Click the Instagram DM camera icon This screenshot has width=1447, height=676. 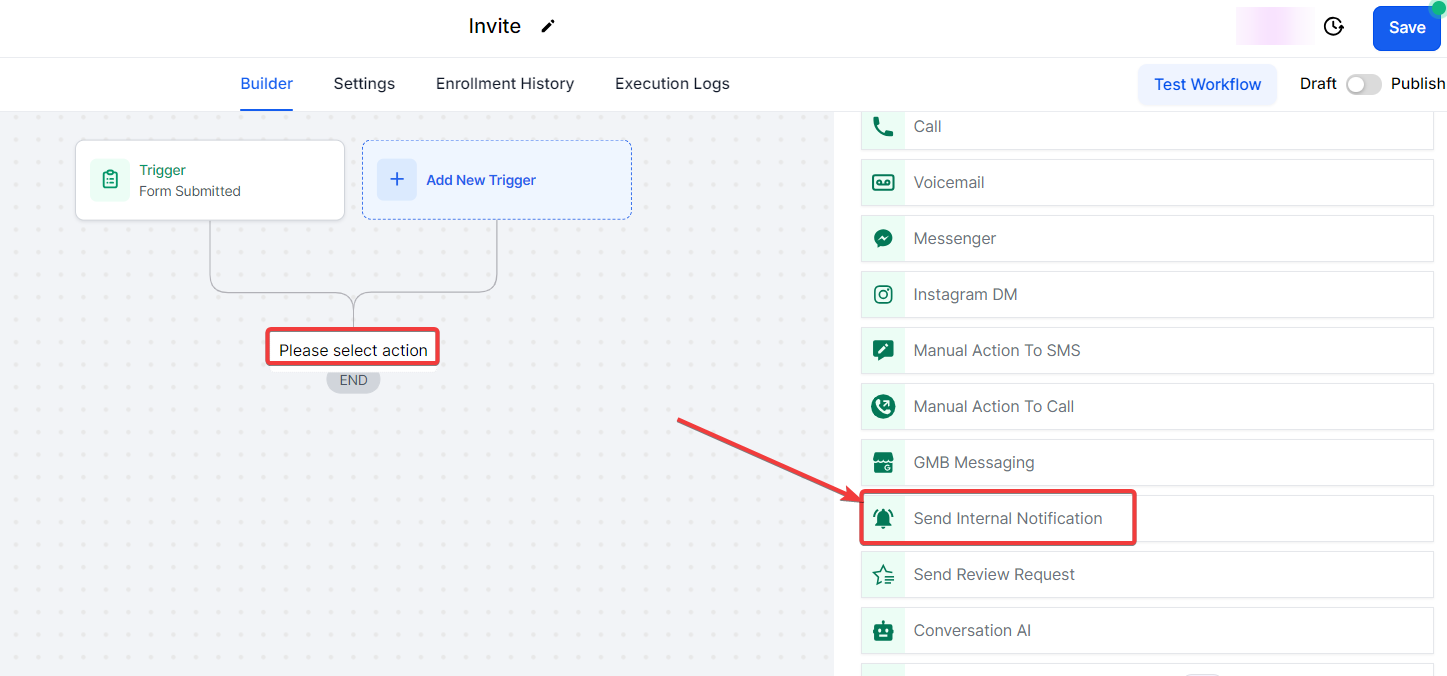[x=883, y=295]
